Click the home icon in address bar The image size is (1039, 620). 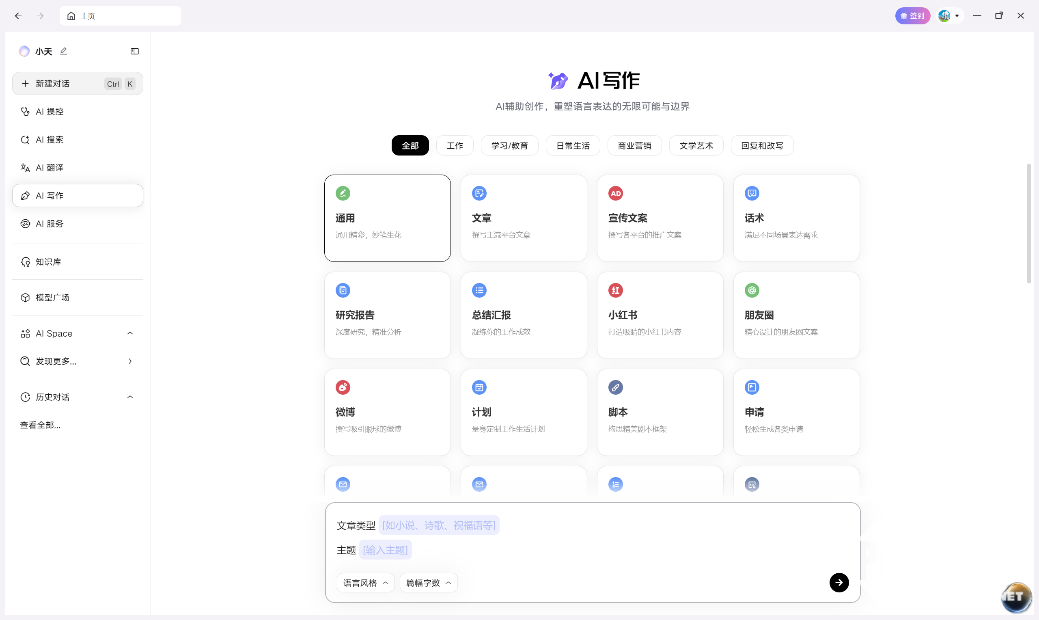[71, 16]
